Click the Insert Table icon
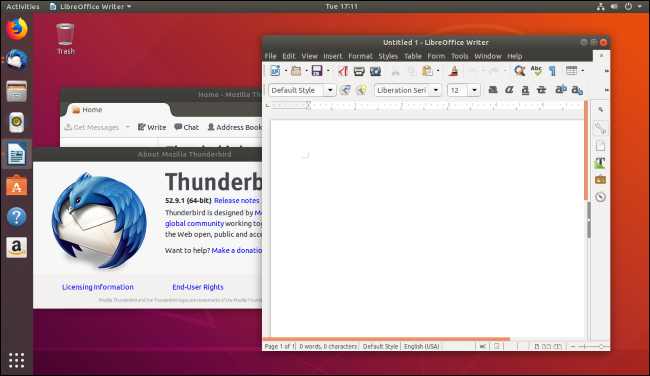Image resolution: width=650 pixels, height=376 pixels. pyautogui.click(x=572, y=71)
